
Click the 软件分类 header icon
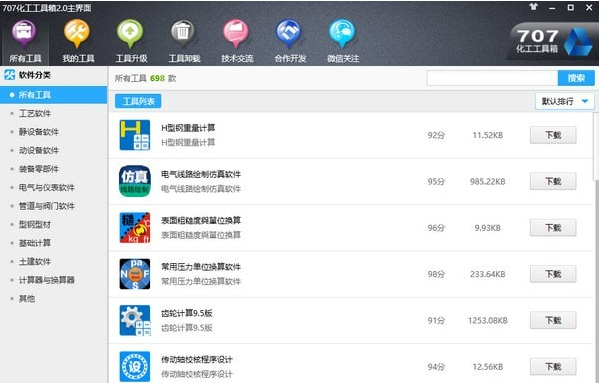coord(10,75)
